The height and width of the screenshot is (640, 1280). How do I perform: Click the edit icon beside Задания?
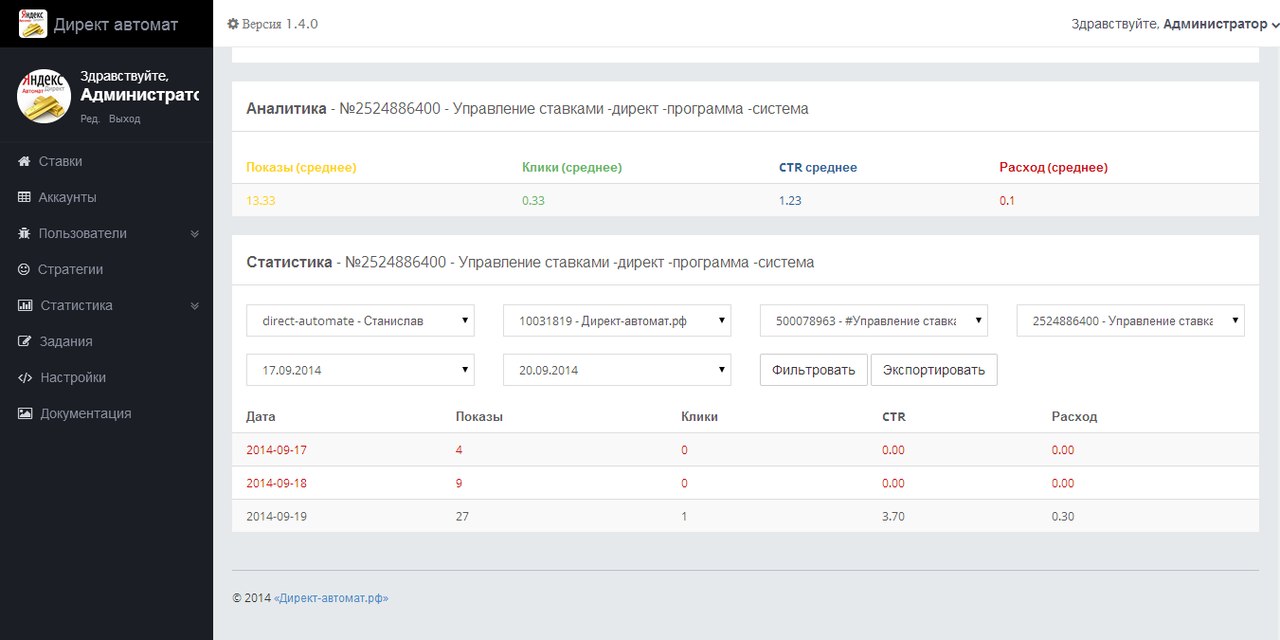click(24, 341)
